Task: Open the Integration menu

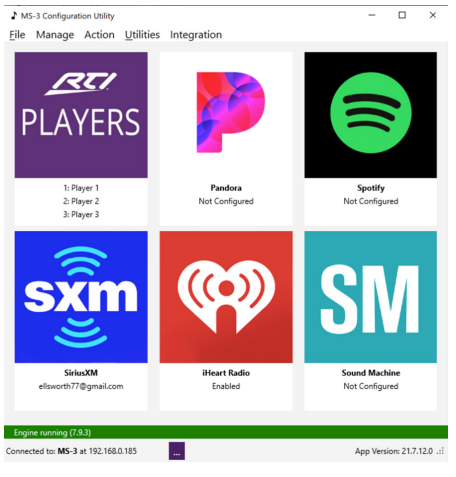Action: [196, 35]
